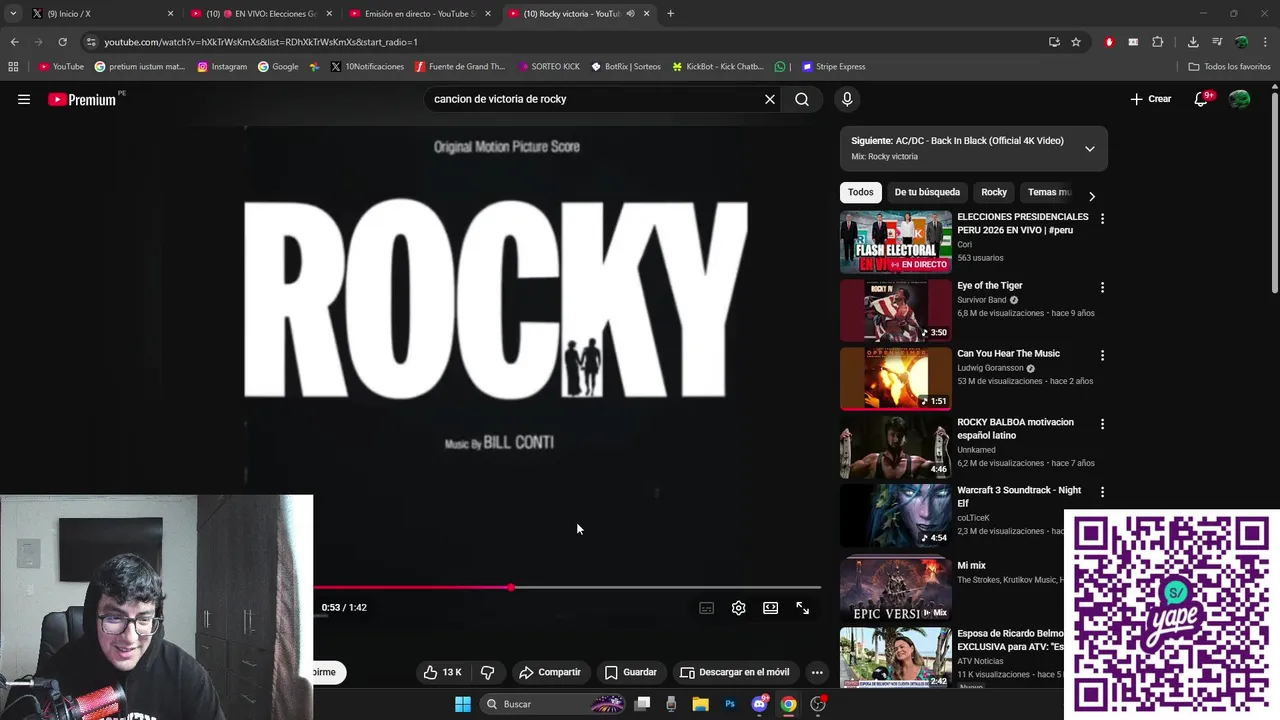Click Descargar en el móvil
Viewport: 1280px width, 720px height.
pos(735,672)
